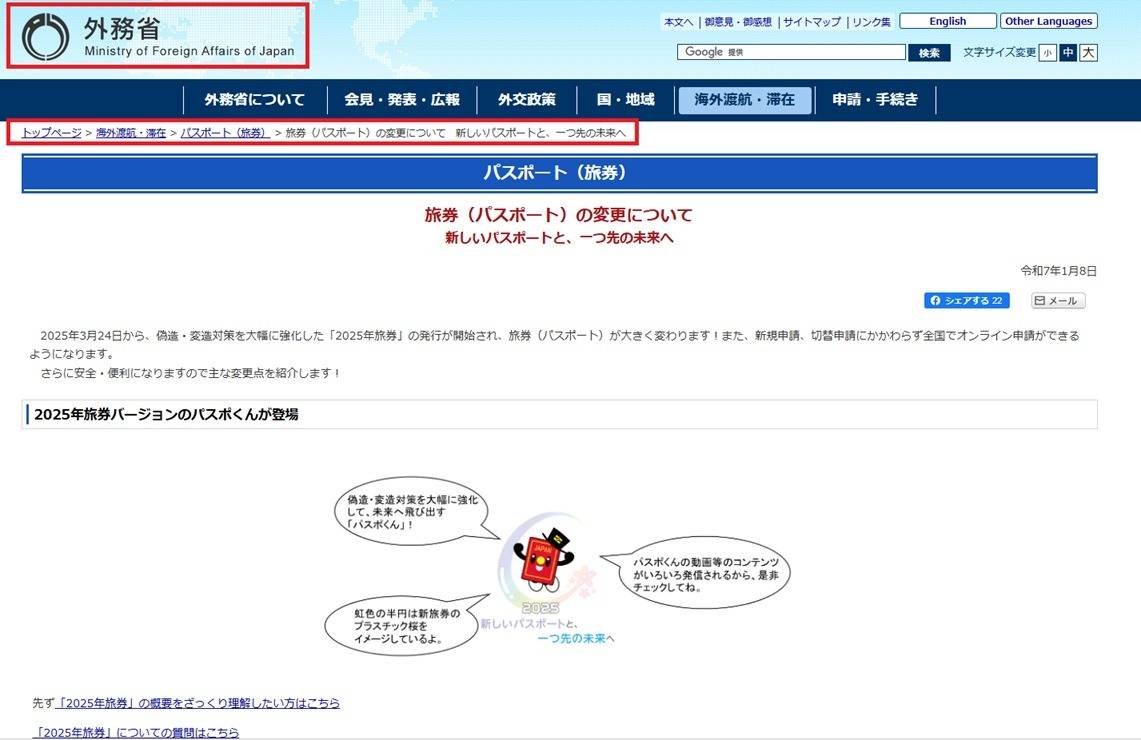
Task: Open the 申請・手続き navigation item
Action: 875,100
